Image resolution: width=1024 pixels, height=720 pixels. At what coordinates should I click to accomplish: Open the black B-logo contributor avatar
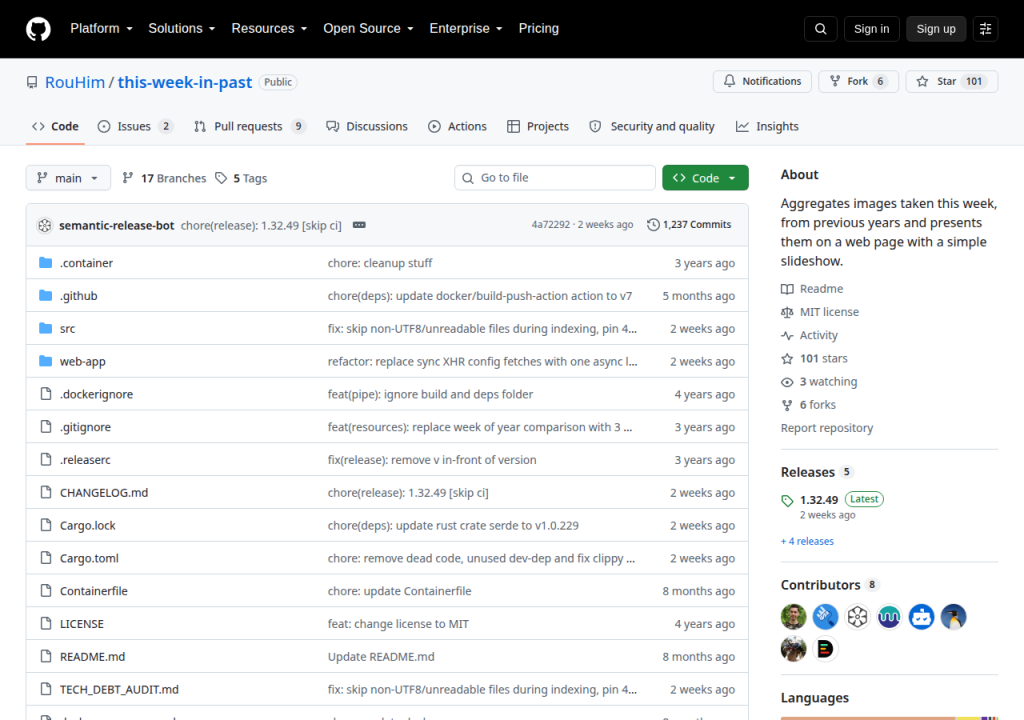[x=825, y=649]
